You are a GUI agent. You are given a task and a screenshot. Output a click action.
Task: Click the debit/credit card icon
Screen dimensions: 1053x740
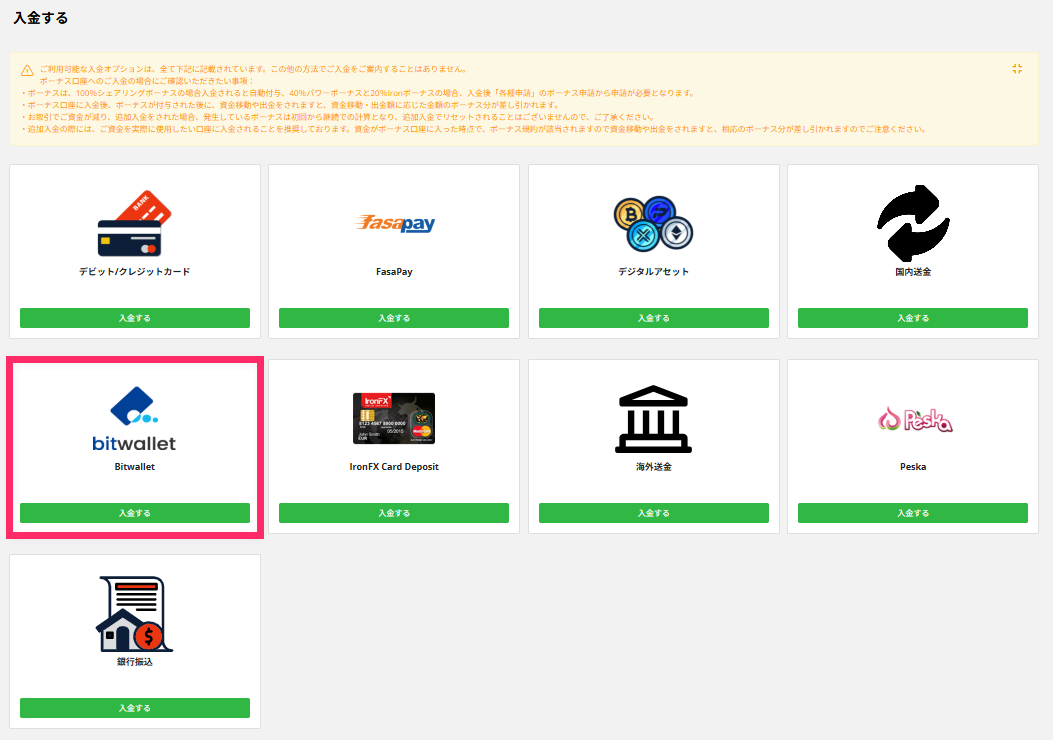[134, 224]
